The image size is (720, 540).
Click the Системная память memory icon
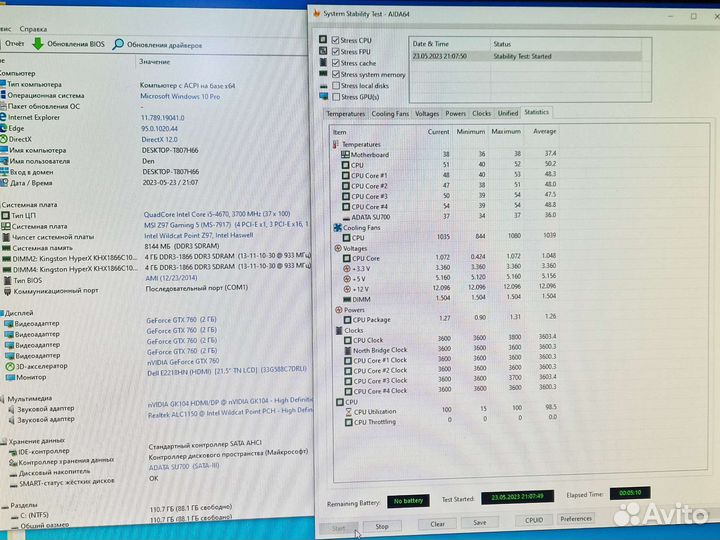6,248
